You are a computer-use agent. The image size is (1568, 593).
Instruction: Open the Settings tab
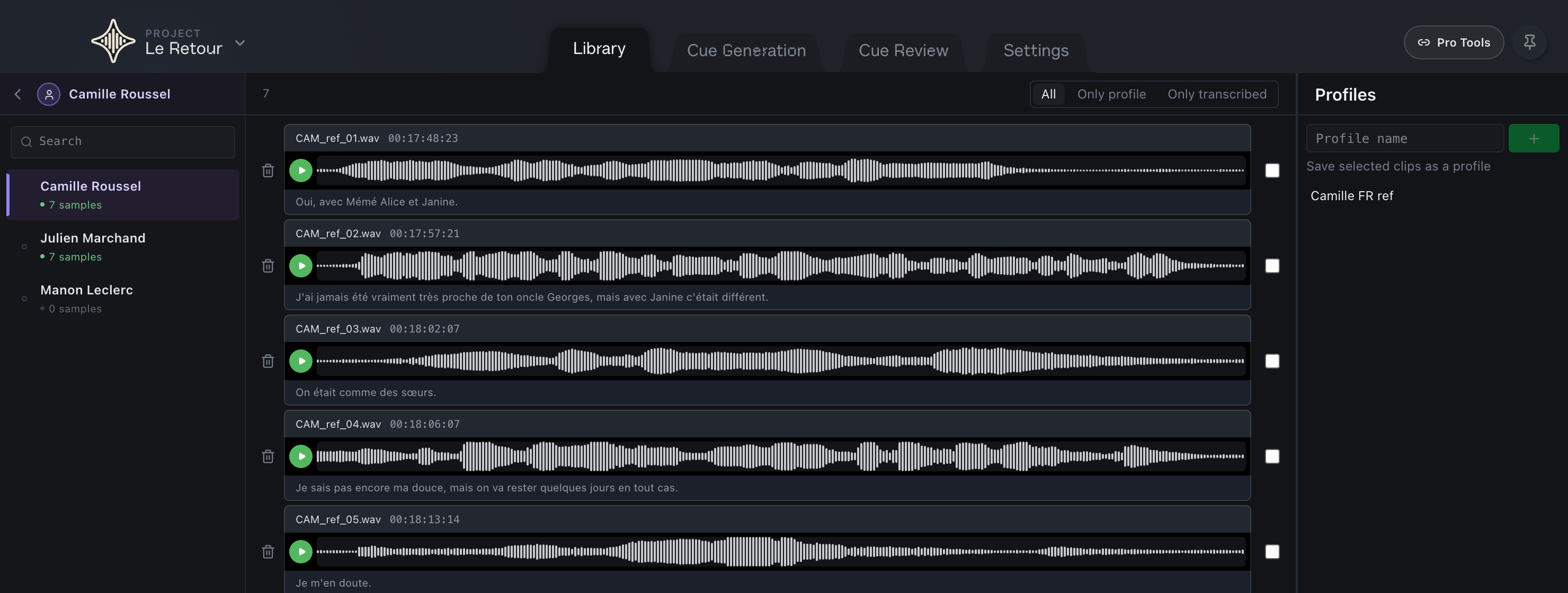(1036, 50)
